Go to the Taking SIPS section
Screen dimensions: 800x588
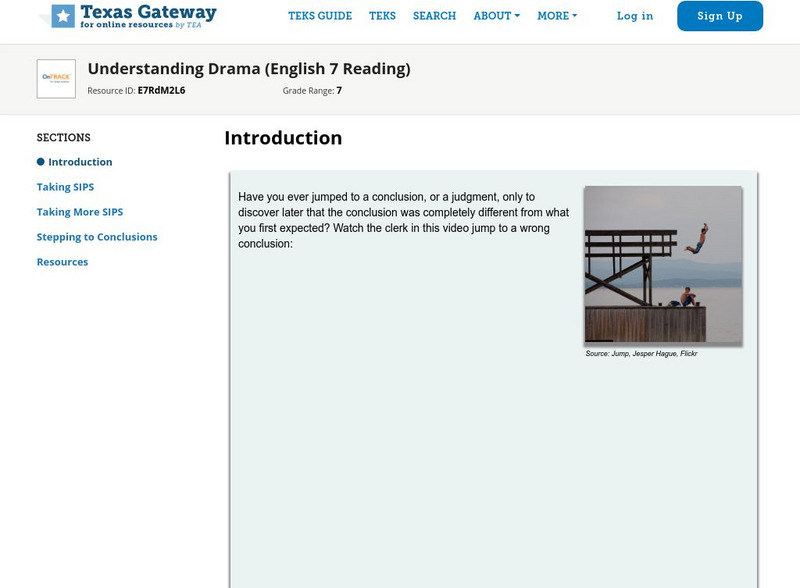point(65,187)
